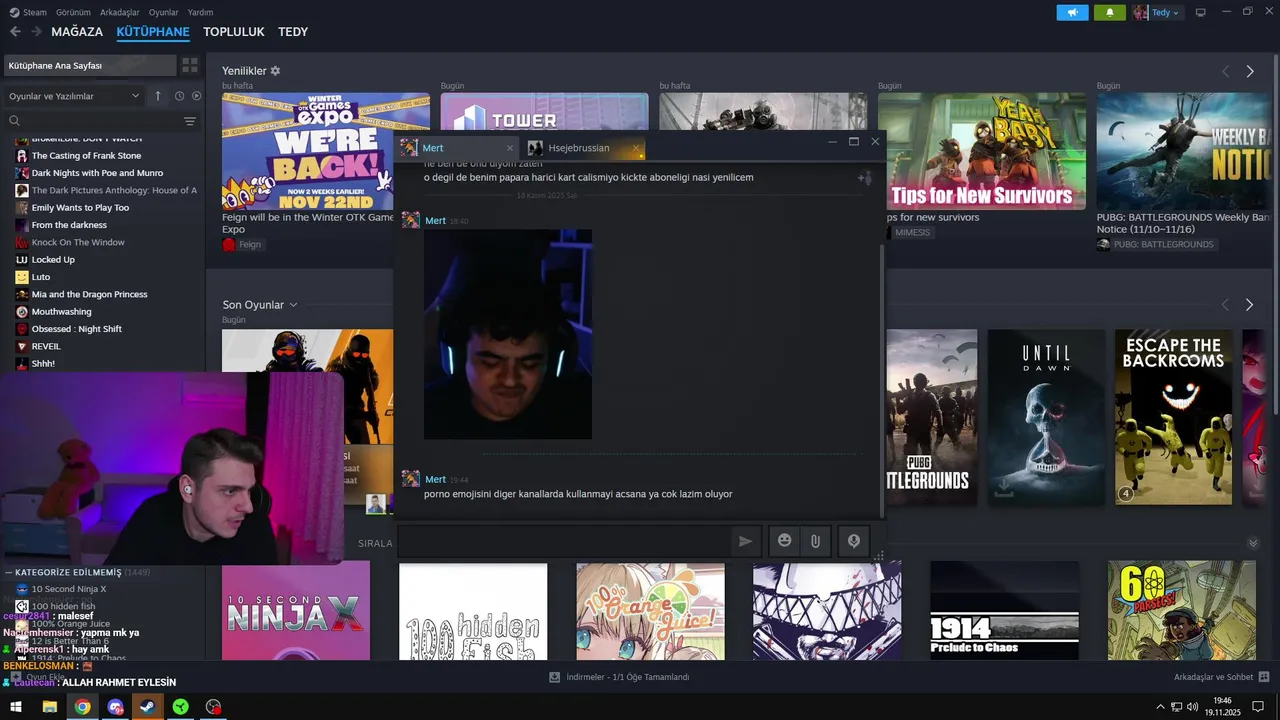The image size is (1280, 720).
Task: Open the Oyunlar menu
Action: click(164, 13)
